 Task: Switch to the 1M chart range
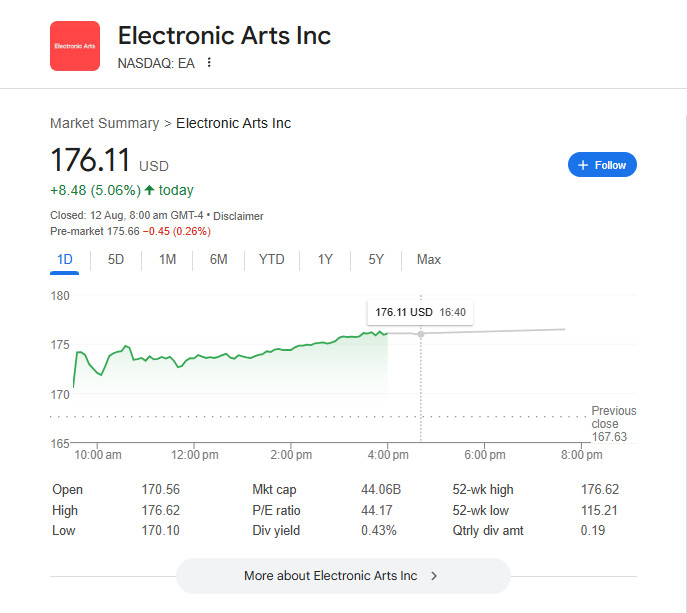(167, 260)
